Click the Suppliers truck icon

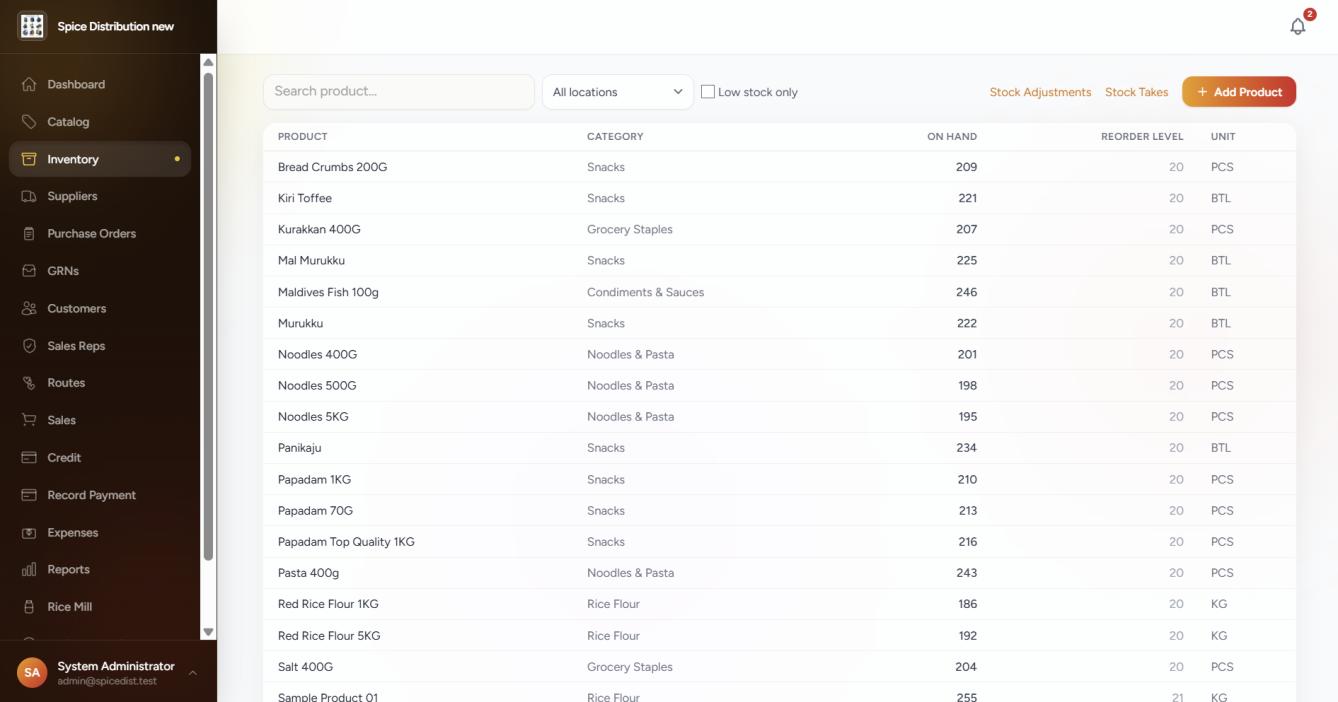click(29, 197)
